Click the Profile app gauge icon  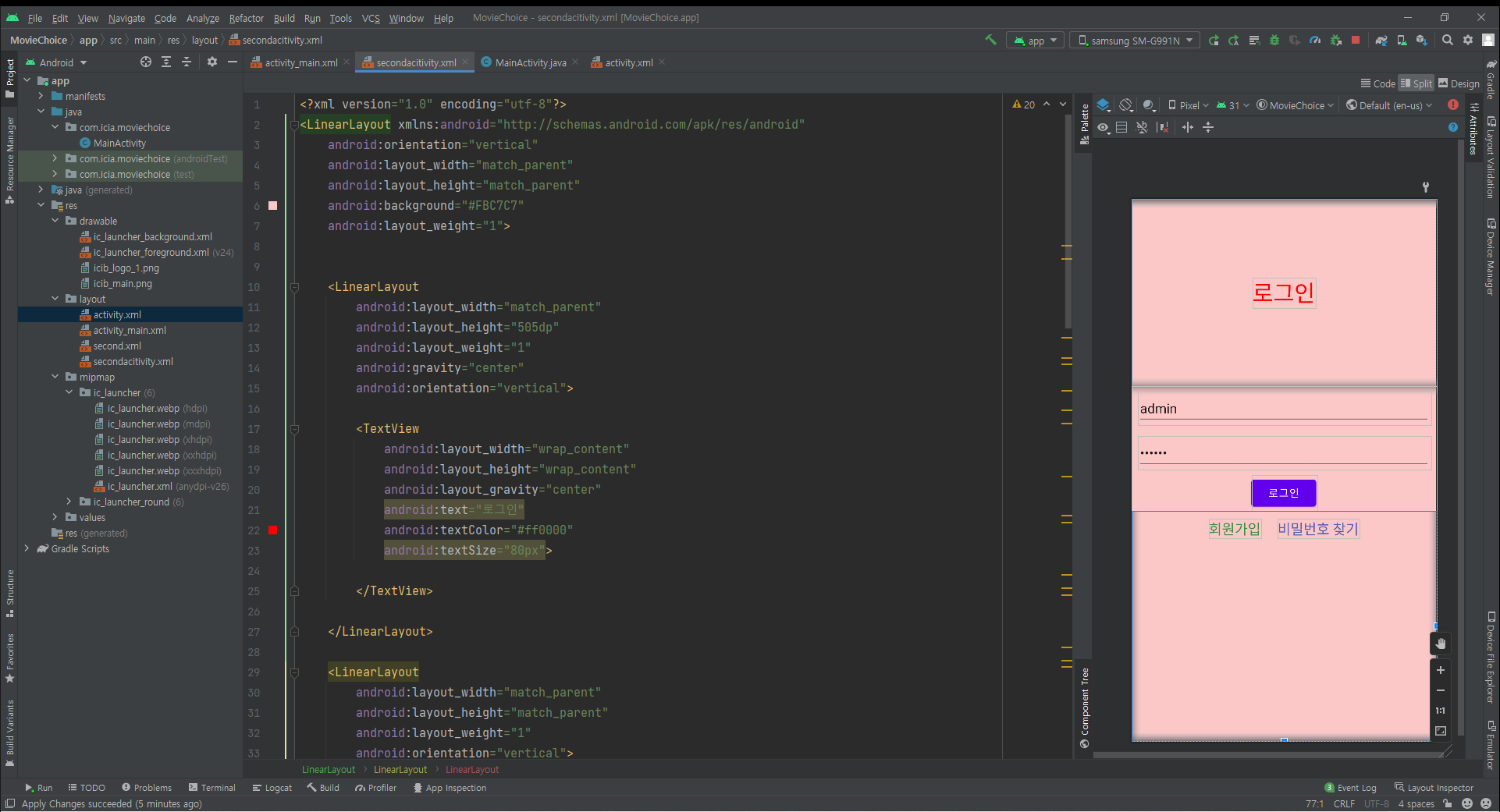point(1315,40)
